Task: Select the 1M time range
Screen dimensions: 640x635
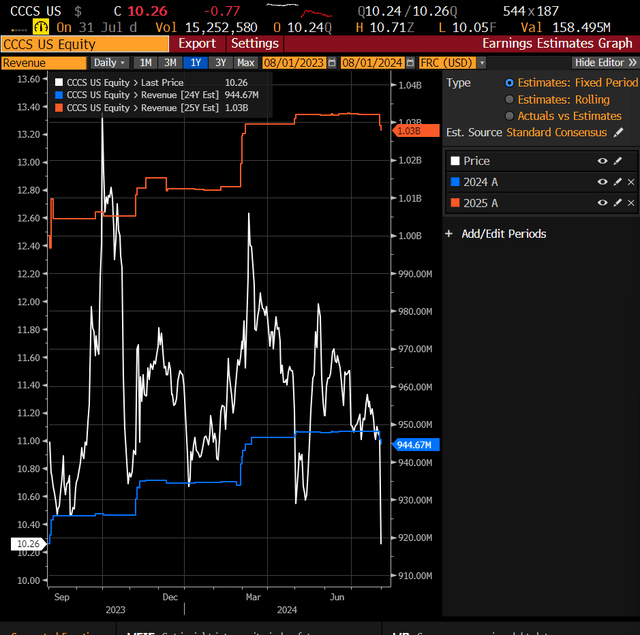Action: click(x=146, y=63)
